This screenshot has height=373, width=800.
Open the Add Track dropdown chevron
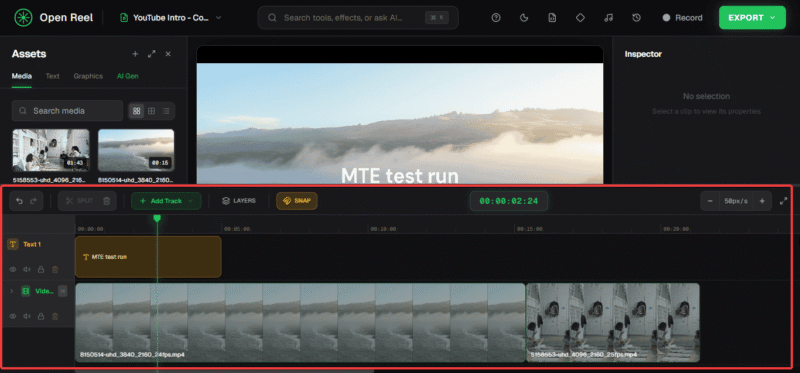pos(191,201)
